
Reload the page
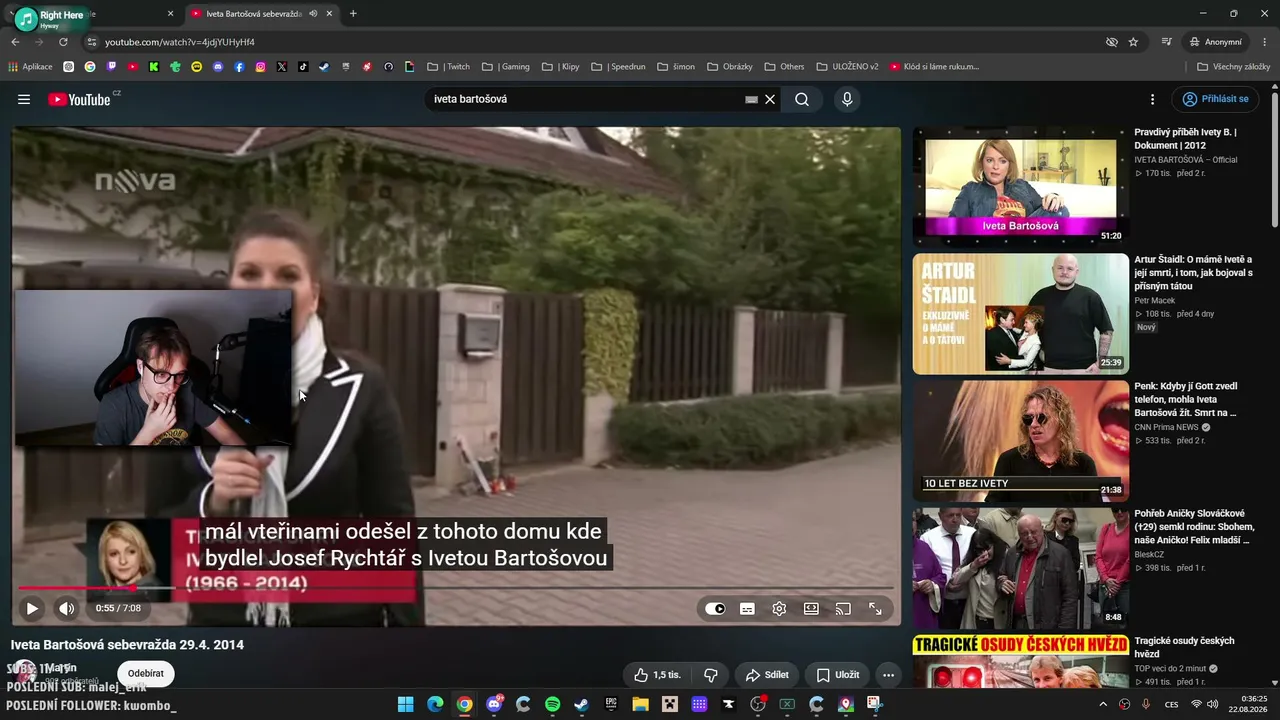coord(63,42)
